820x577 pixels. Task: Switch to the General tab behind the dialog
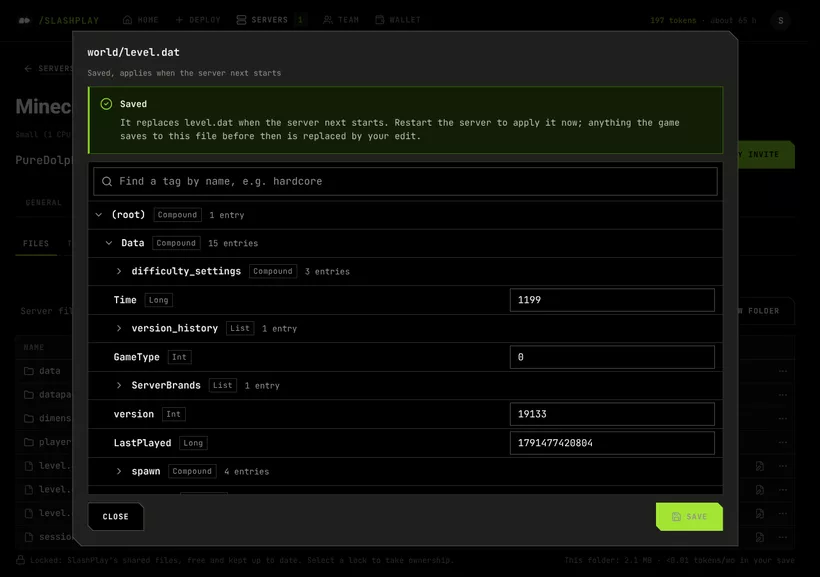click(x=43, y=203)
